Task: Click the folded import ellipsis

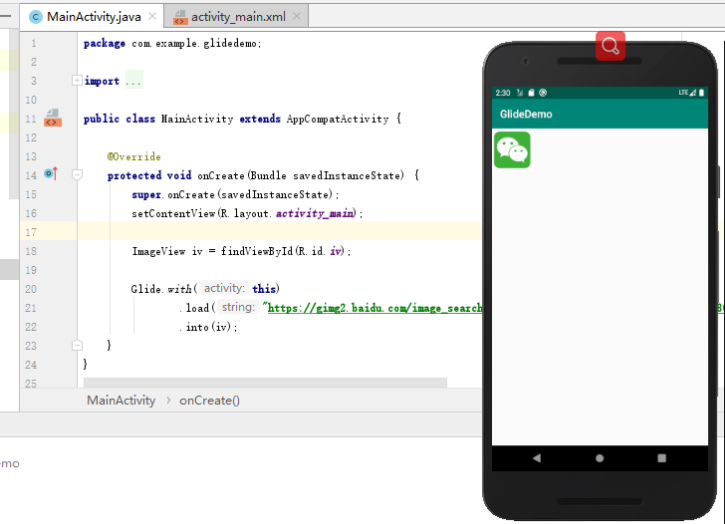Action: coord(134,81)
